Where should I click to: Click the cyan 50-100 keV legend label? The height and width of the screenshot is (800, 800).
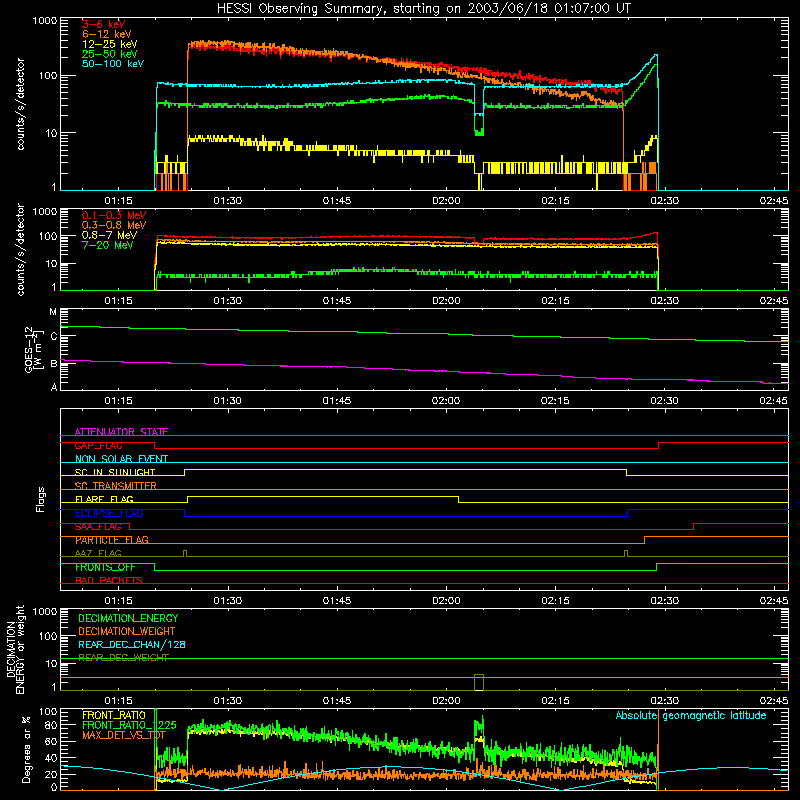coord(113,64)
